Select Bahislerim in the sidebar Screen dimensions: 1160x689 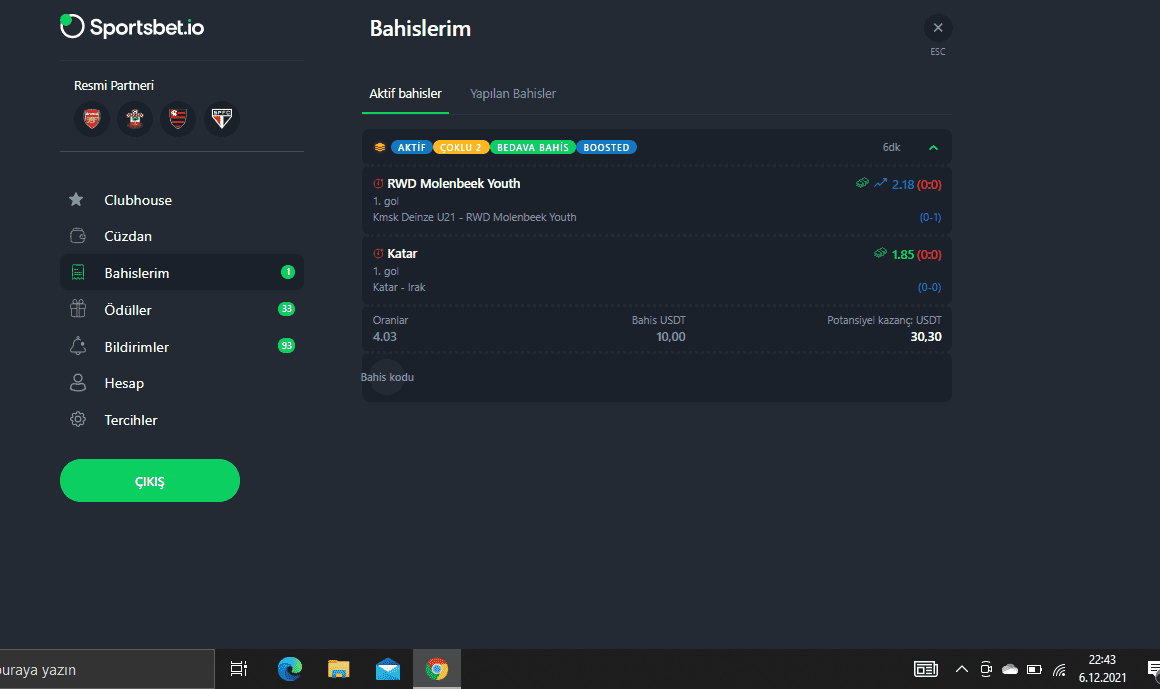pos(181,272)
